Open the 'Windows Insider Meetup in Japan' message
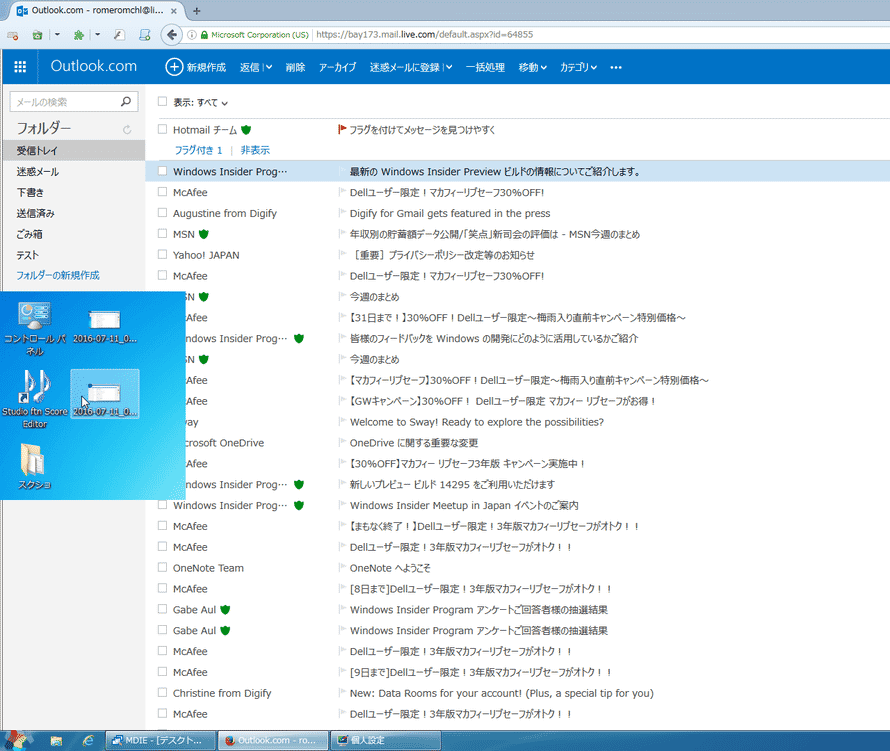Screen dimensions: 890x751 [x=464, y=505]
